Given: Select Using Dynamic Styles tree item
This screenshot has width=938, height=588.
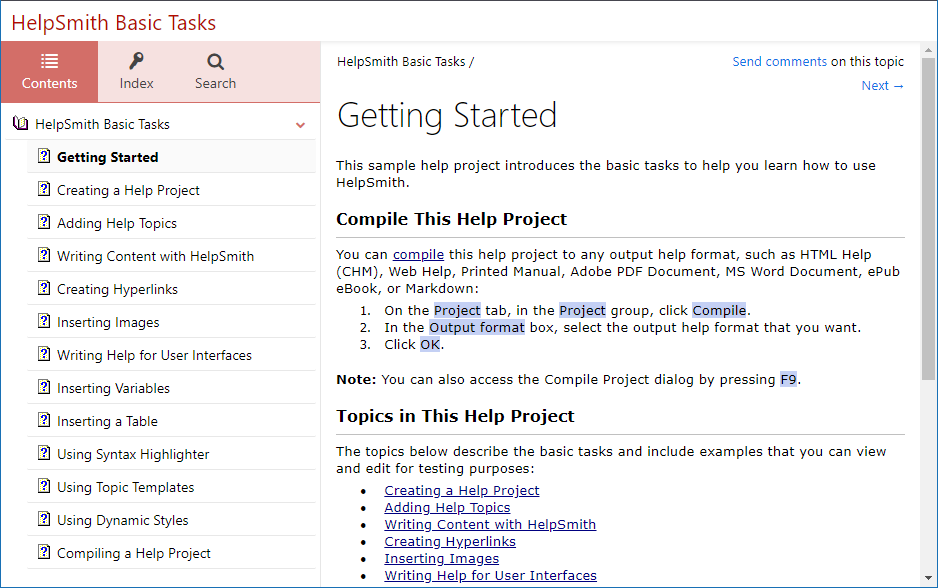Looking at the screenshot, I should tap(171, 520).
